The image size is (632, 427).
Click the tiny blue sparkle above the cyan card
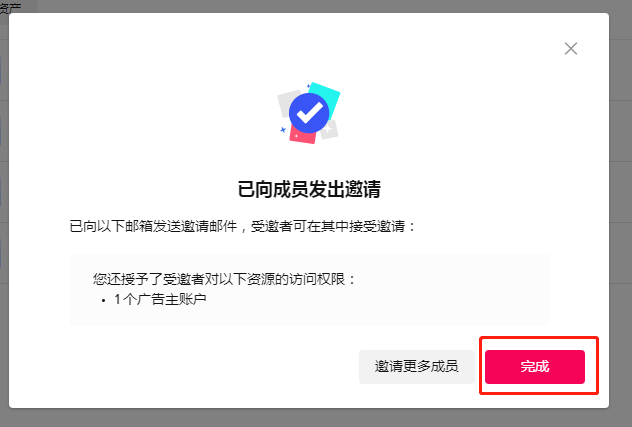309,86
